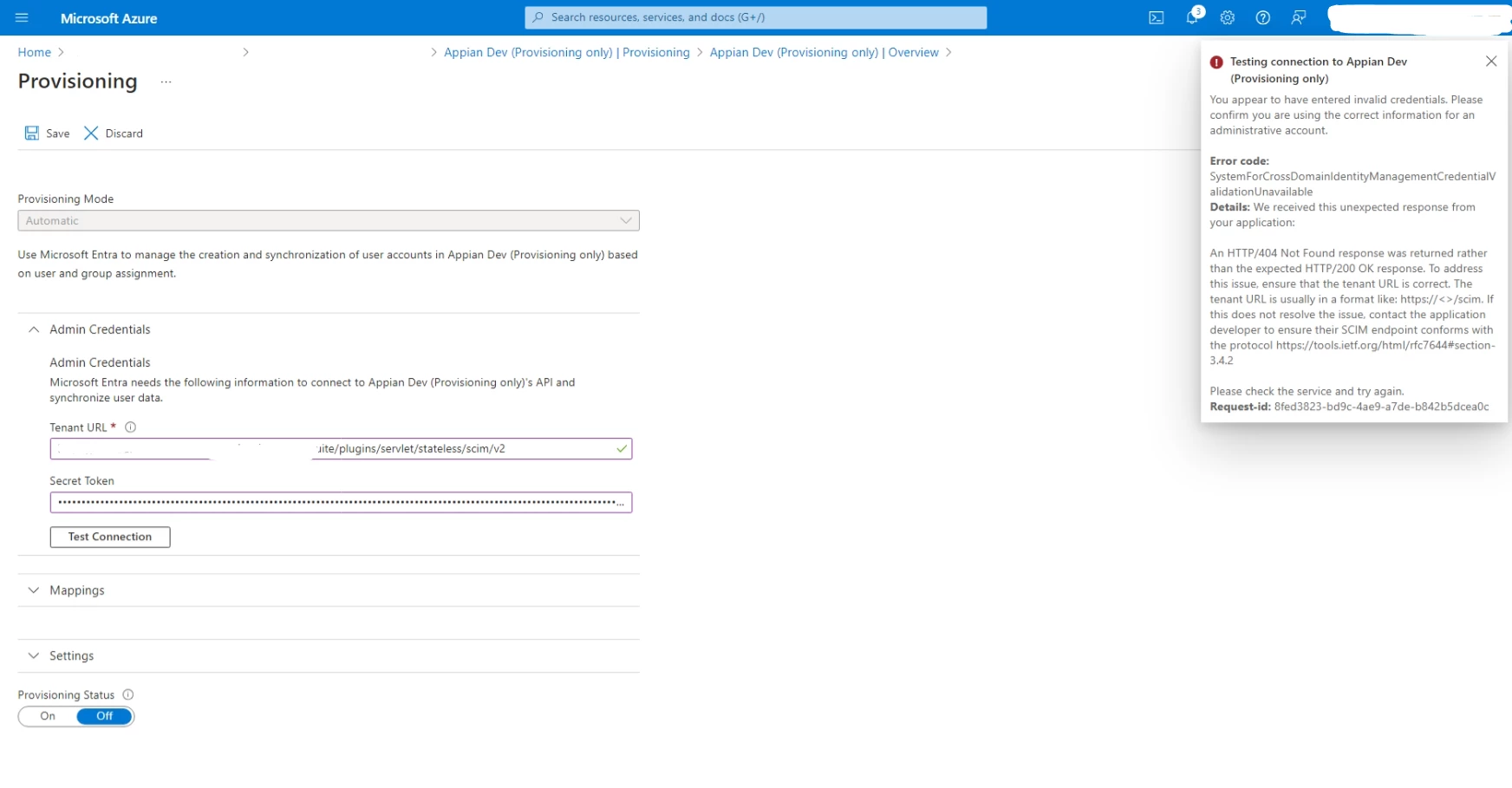
Task: Open the notifications bell
Action: pyautogui.click(x=1193, y=17)
